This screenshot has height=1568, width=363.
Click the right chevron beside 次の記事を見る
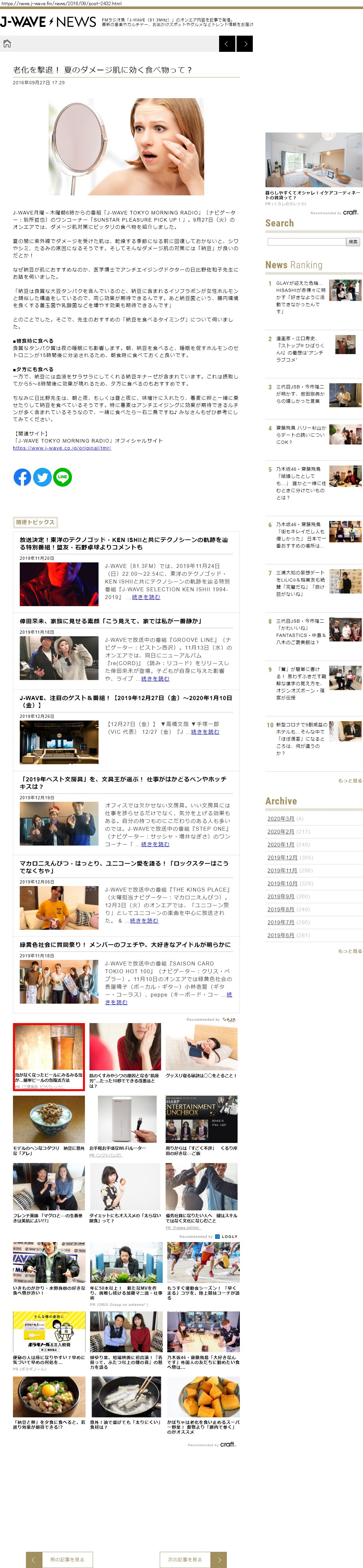tap(219, 1559)
